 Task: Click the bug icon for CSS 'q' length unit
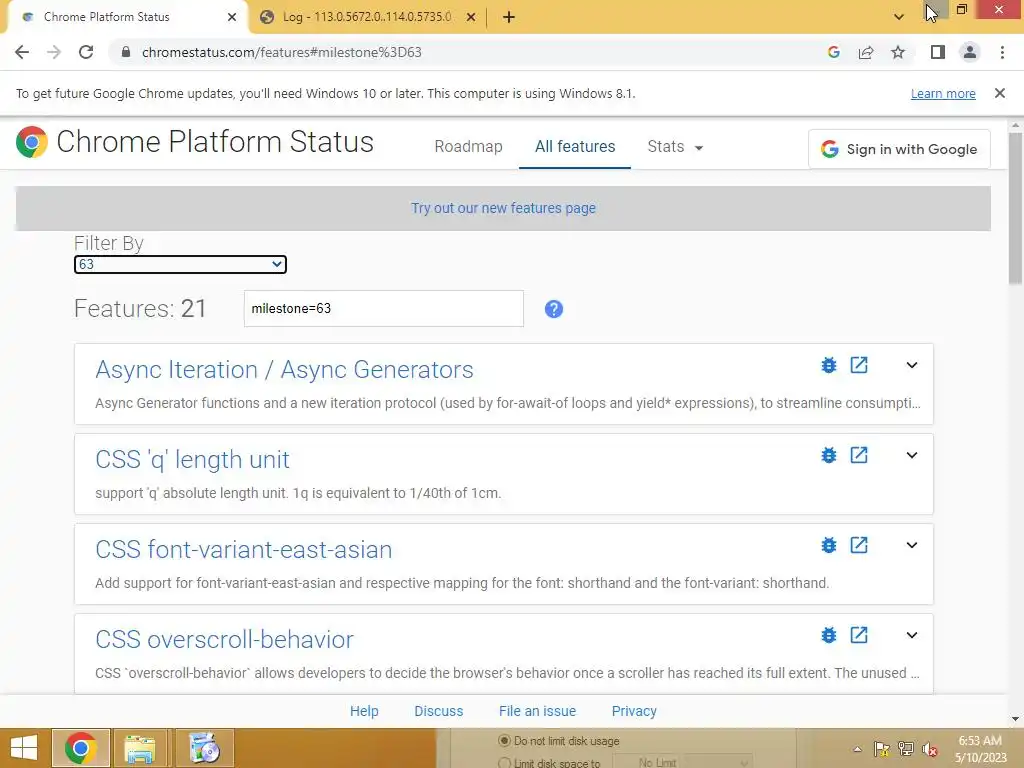(829, 455)
